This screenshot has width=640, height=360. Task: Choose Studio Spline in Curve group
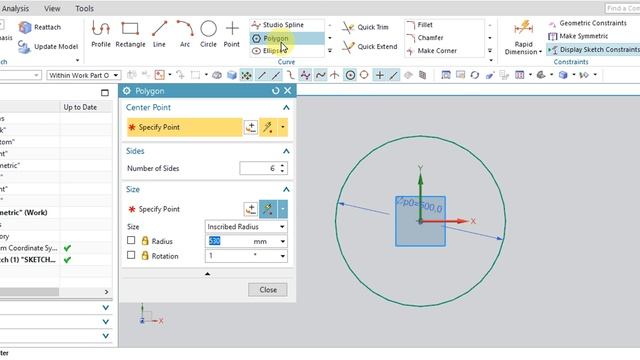point(287,25)
